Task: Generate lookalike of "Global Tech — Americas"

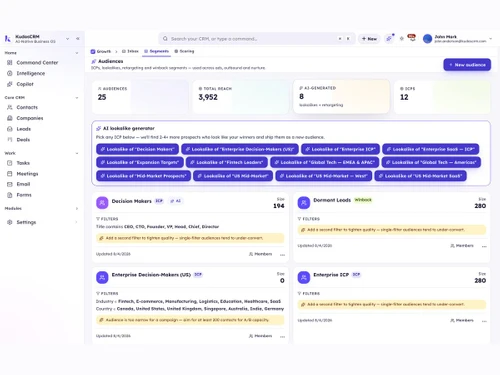Action: pyautogui.click(x=431, y=162)
